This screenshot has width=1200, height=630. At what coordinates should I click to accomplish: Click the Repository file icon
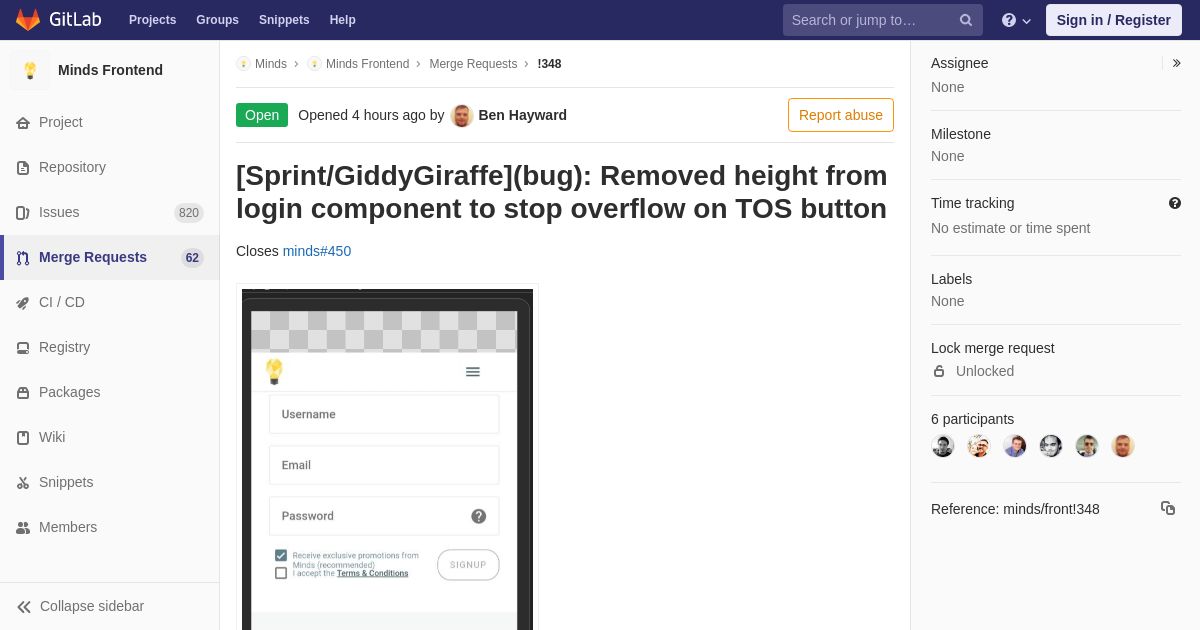pyautogui.click(x=23, y=168)
